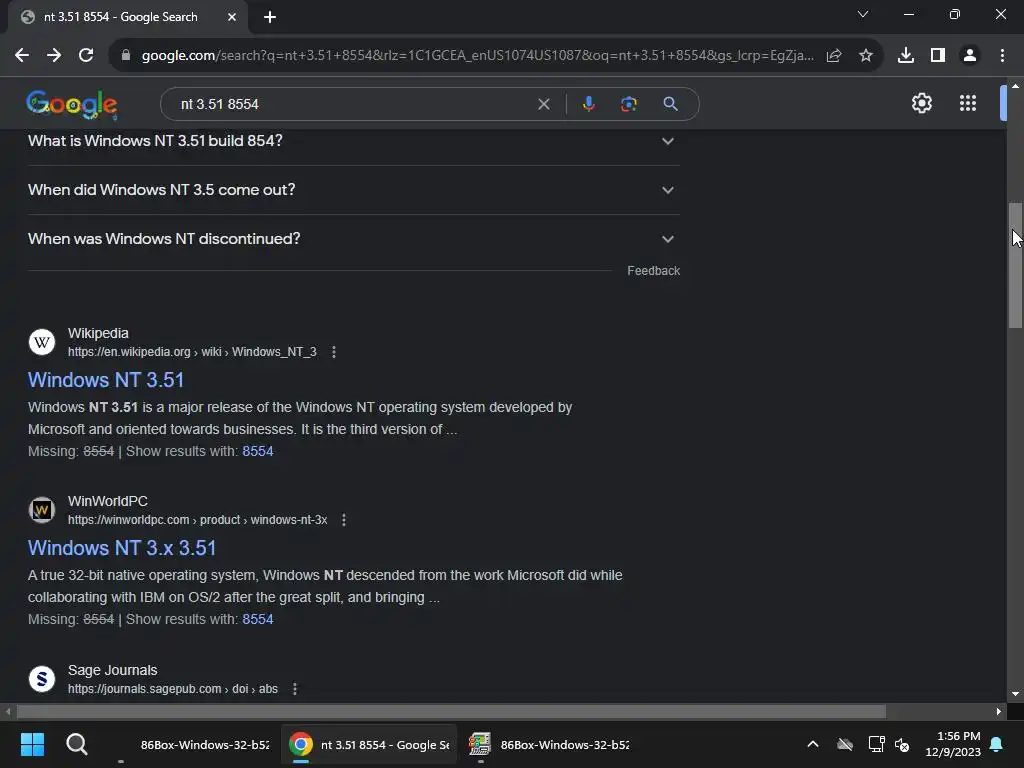Open OneDrive cloud tray icon
Viewport: 1024px width, 768px height.
click(845, 744)
